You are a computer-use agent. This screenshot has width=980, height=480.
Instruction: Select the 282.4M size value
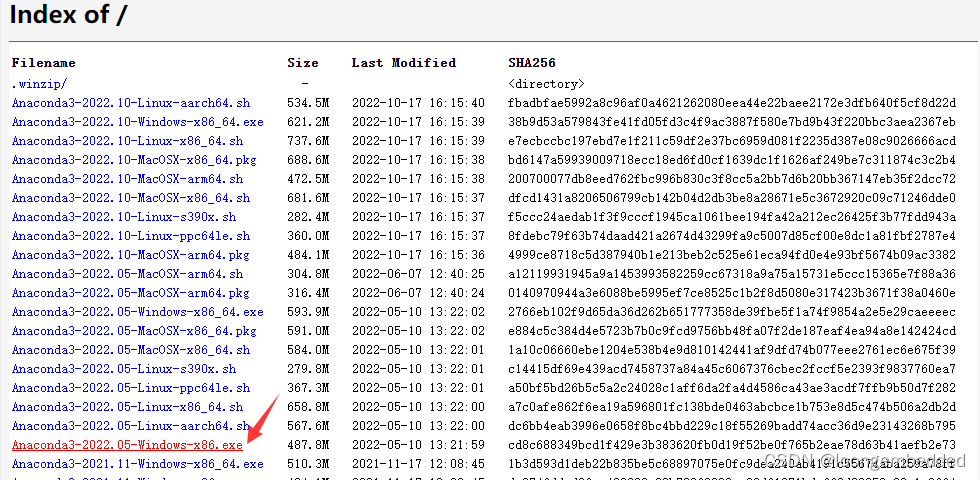pos(308,217)
